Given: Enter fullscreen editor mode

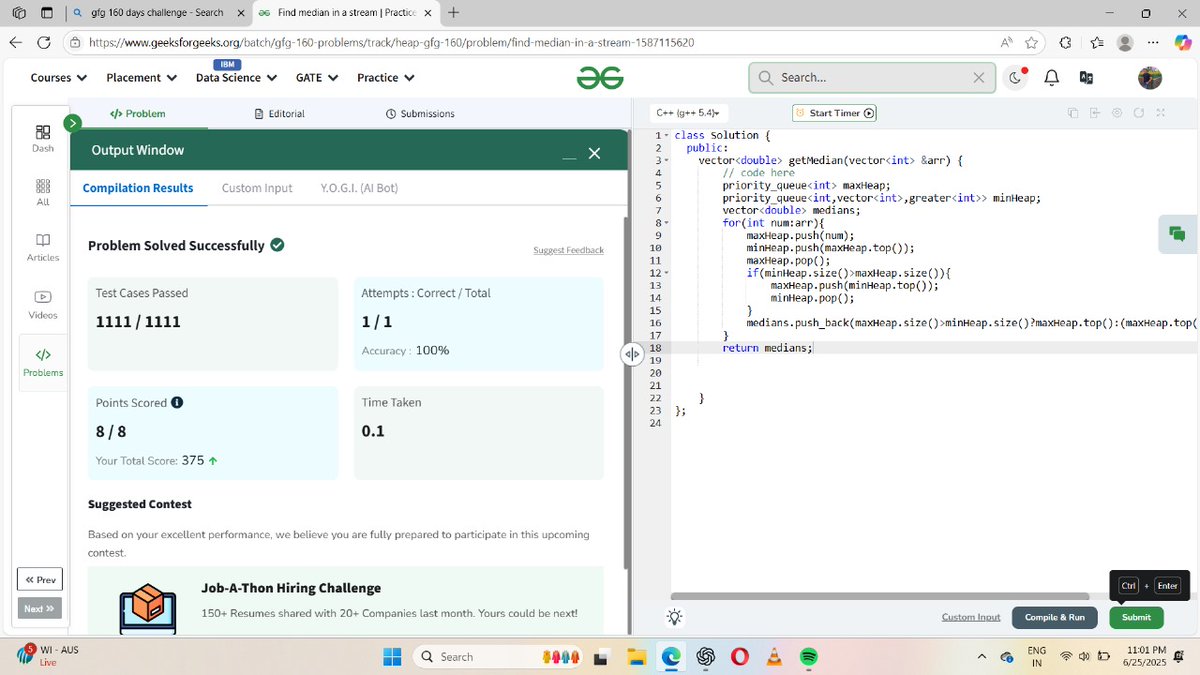Looking at the screenshot, I should pyautogui.click(x=1161, y=113).
